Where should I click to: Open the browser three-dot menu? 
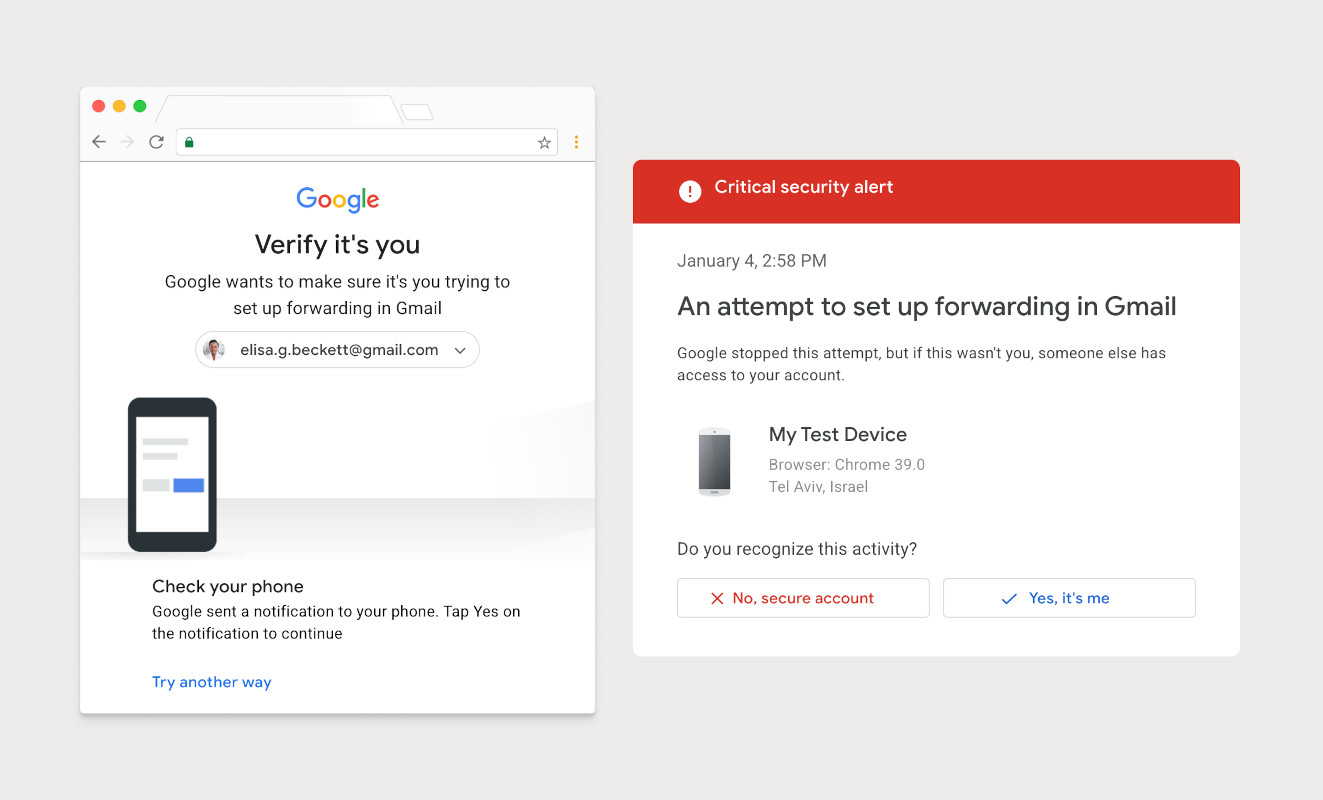[576, 142]
